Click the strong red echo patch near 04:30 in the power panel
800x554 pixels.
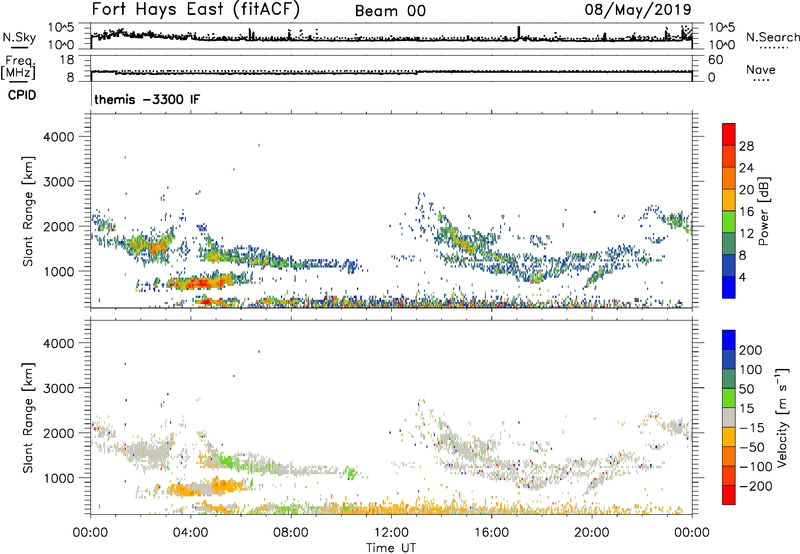point(202,282)
